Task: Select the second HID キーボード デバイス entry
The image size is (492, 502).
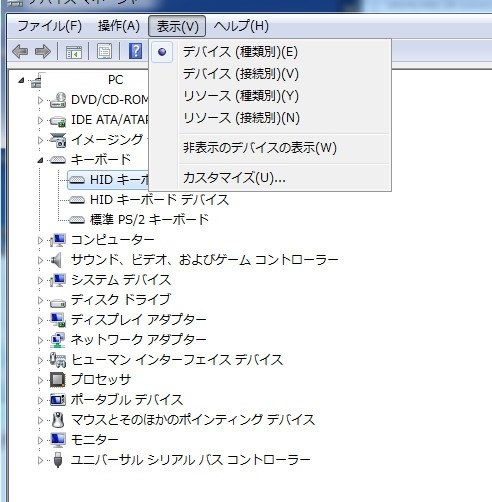Action: pos(159,200)
